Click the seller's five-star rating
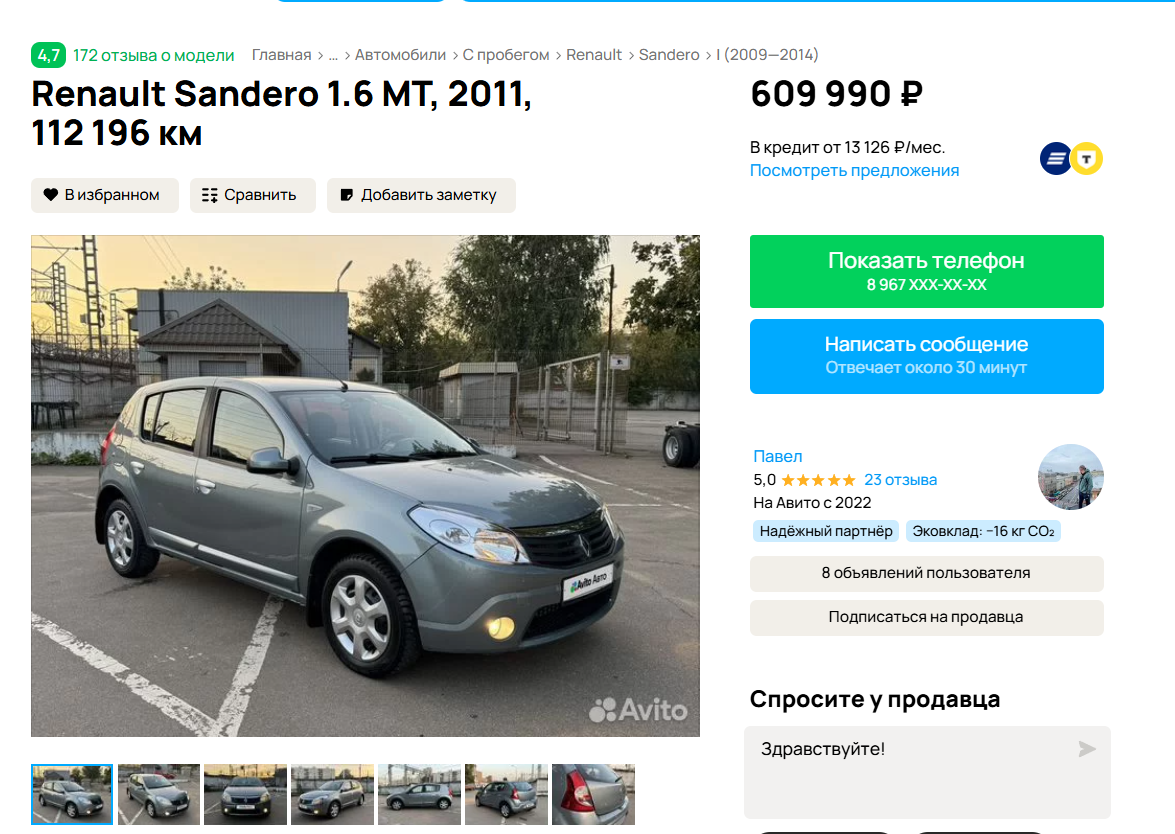Image resolution: width=1175 pixels, height=834 pixels. (818, 480)
